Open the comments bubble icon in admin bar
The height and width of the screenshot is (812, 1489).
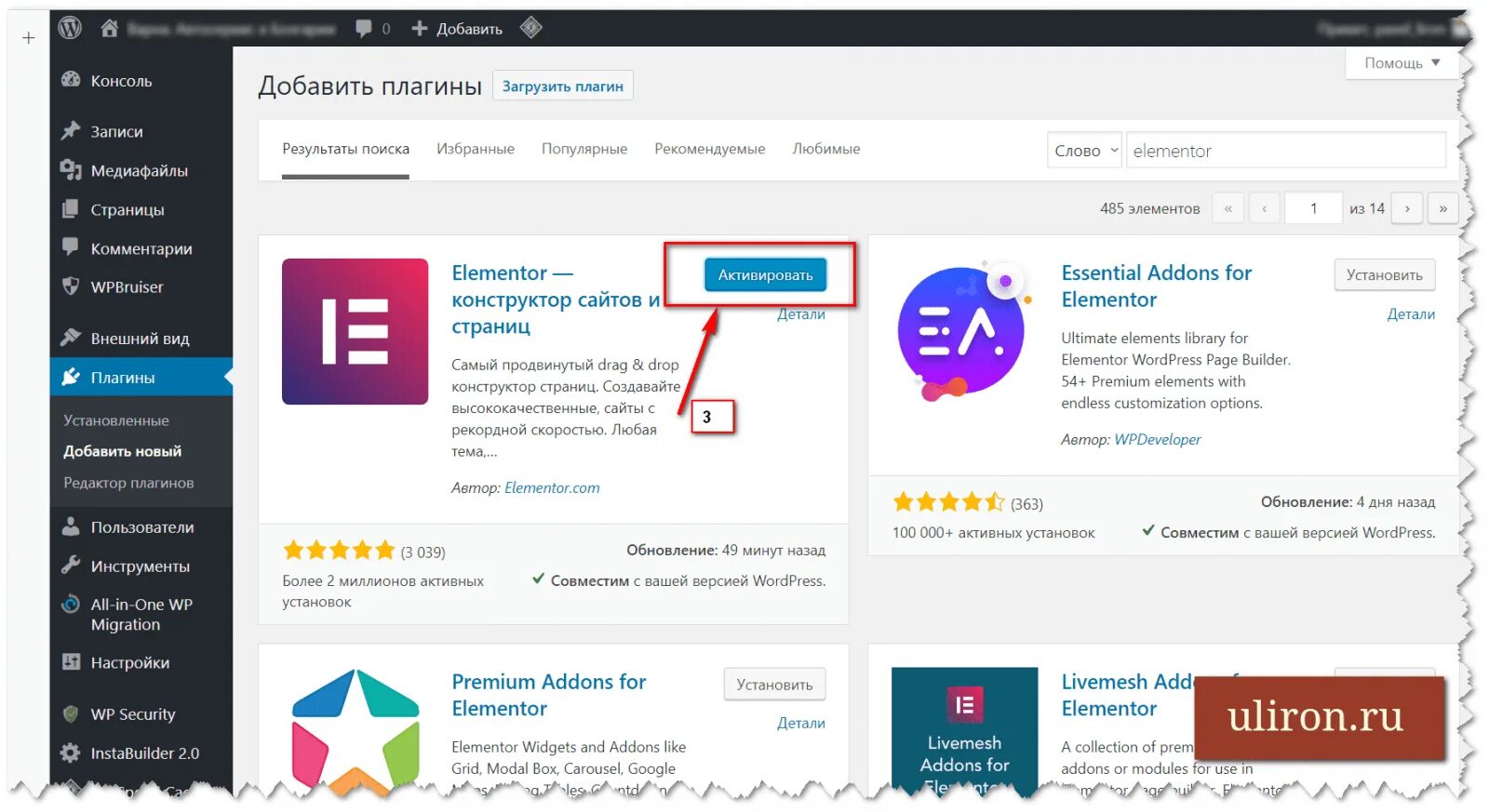pyautogui.click(x=363, y=29)
